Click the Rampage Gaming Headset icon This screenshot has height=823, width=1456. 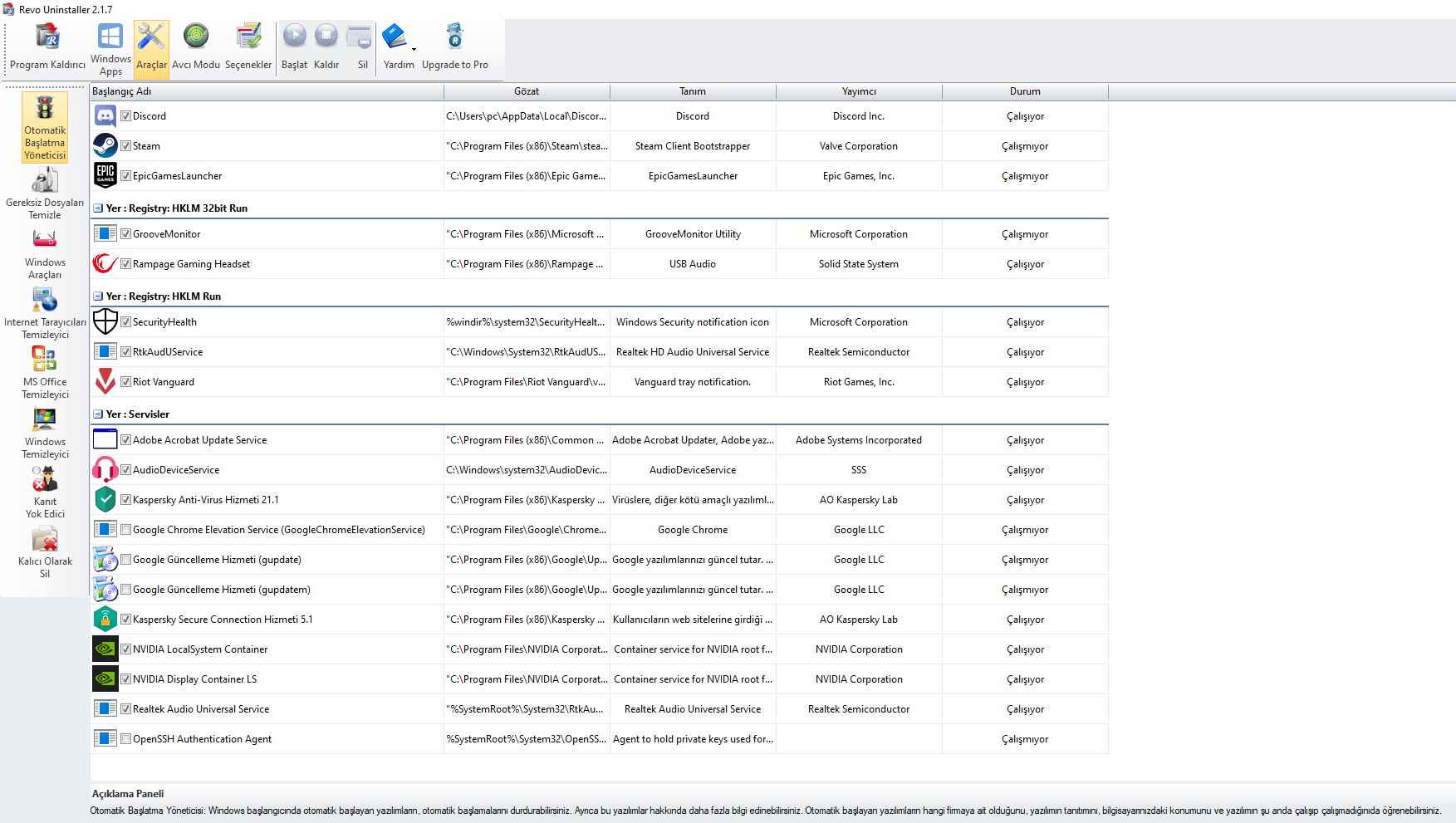[105, 264]
